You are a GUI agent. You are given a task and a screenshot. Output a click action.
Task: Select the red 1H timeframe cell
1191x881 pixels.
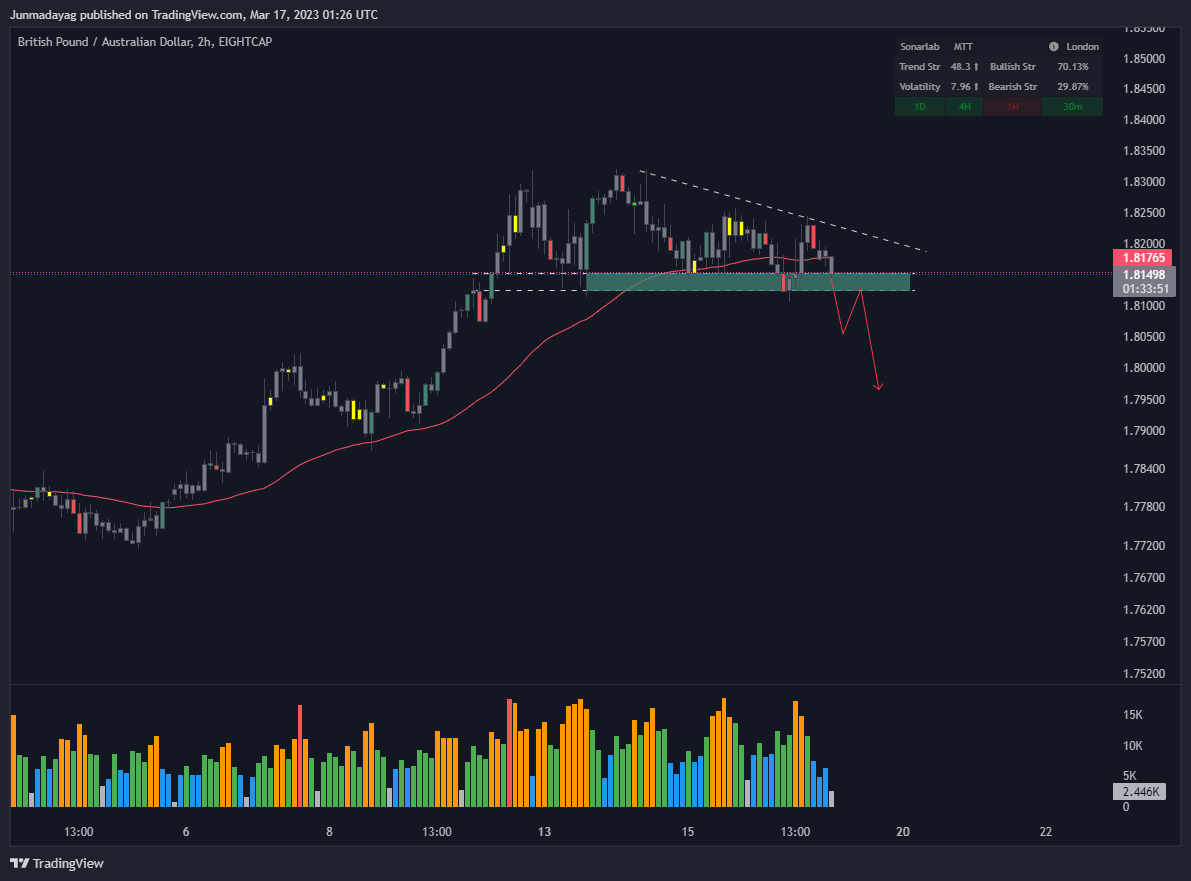point(1013,106)
